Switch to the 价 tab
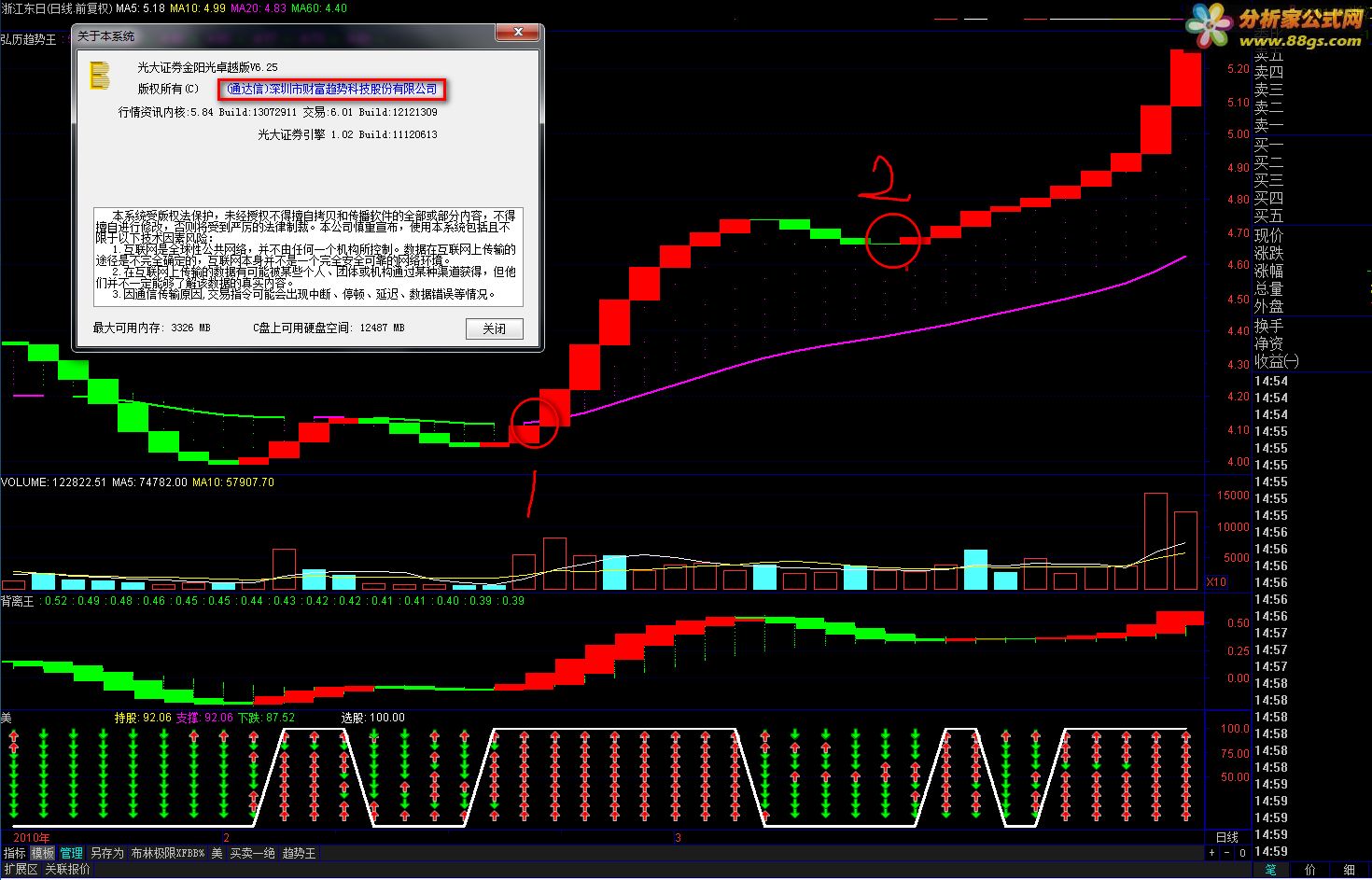1372x880 pixels. point(1310,870)
